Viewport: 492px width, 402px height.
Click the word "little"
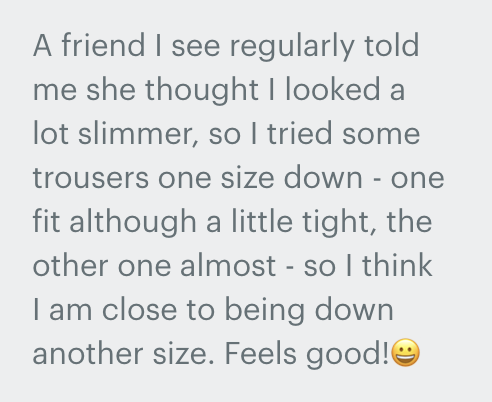[262, 221]
